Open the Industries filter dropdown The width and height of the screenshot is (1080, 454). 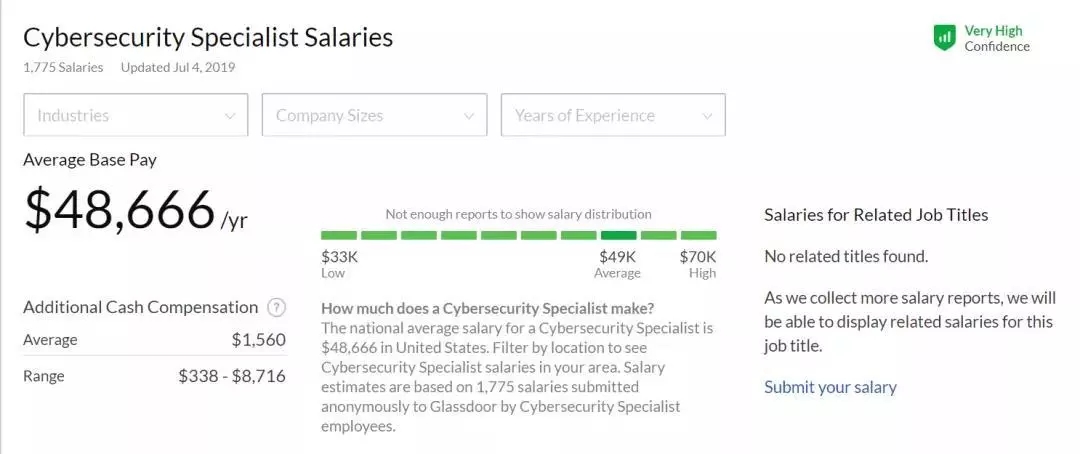[x=135, y=115]
